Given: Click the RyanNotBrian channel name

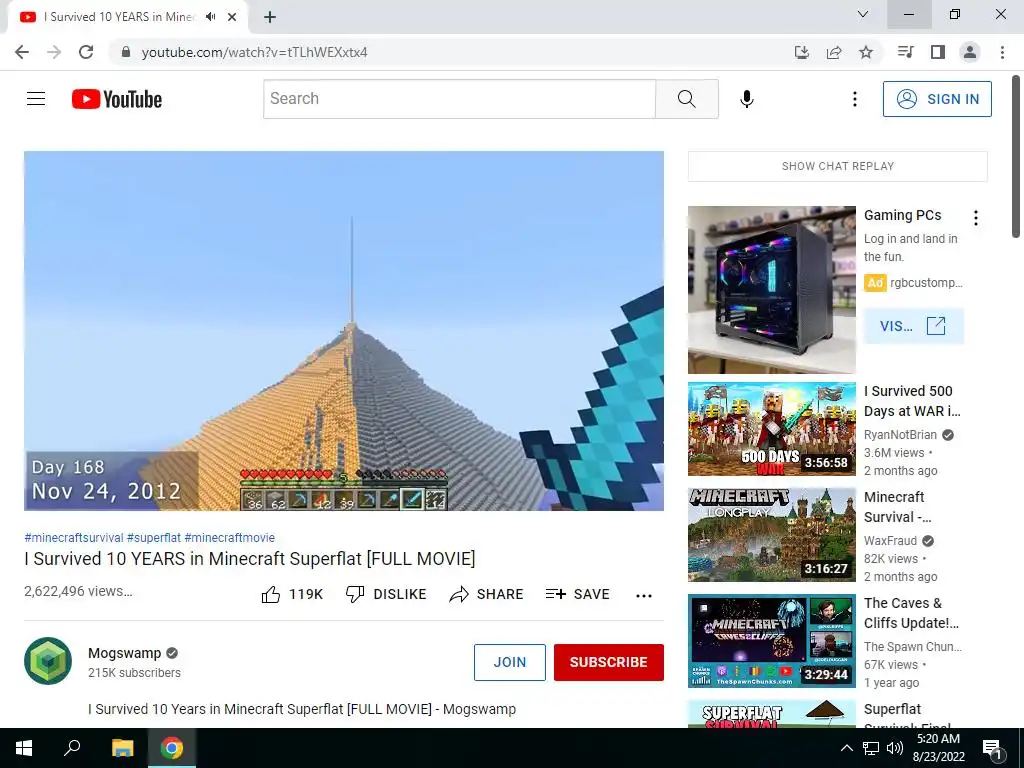Looking at the screenshot, I should click(x=900, y=435).
